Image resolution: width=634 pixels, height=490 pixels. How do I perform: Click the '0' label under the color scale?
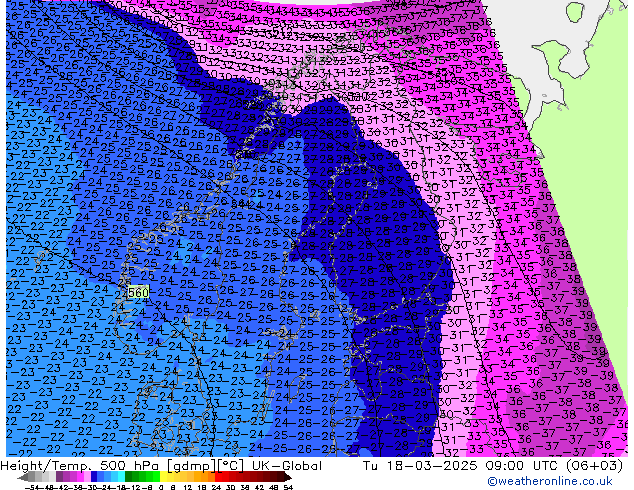click(161, 487)
